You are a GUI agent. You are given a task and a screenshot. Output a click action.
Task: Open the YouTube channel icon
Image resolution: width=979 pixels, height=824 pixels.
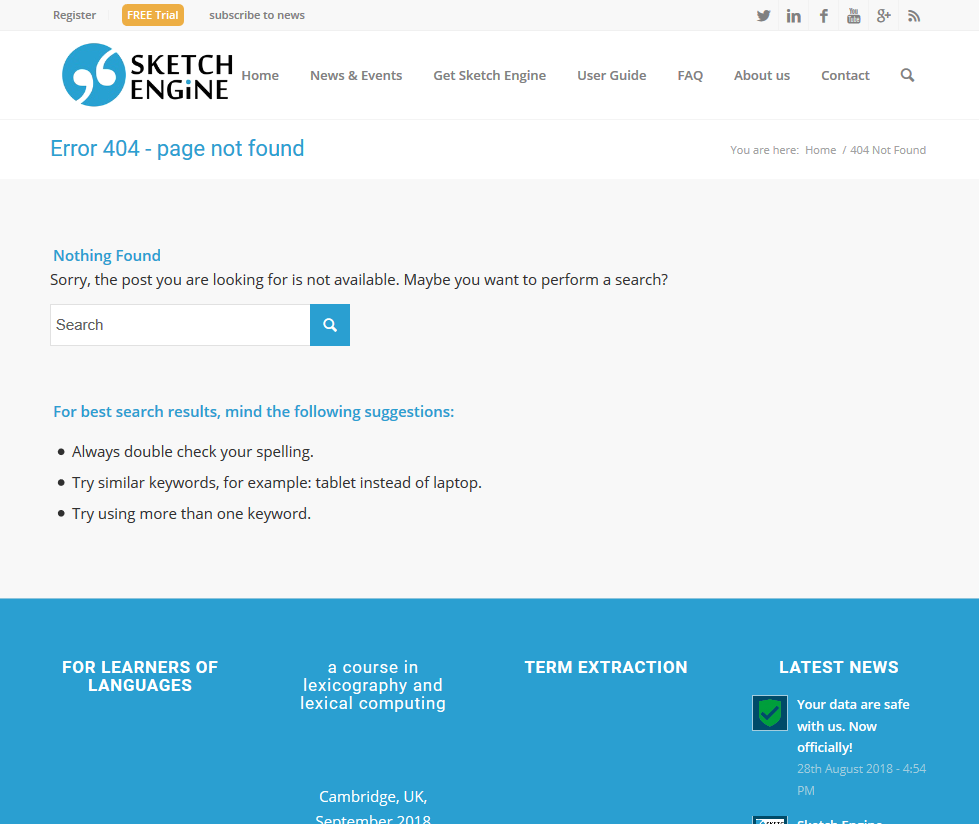click(x=853, y=15)
